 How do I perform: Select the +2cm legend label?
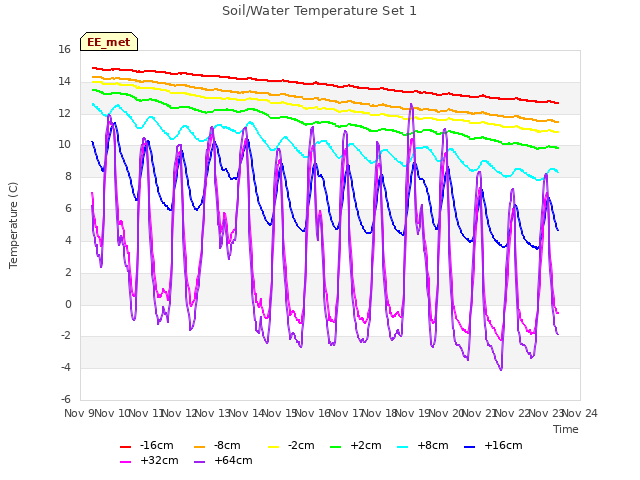tap(366, 445)
